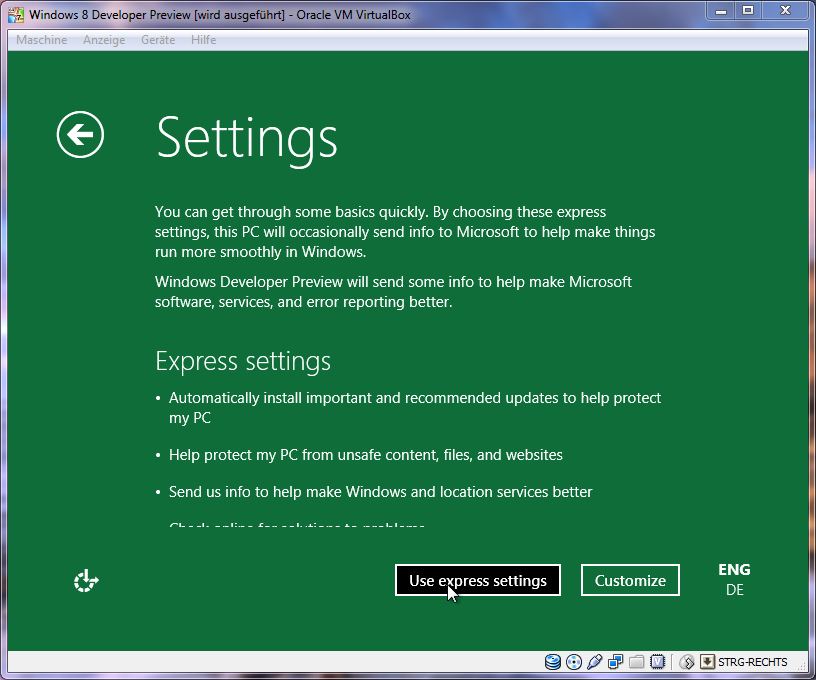Click the Customize button
Image resolution: width=816 pixels, height=680 pixels.
click(x=630, y=580)
